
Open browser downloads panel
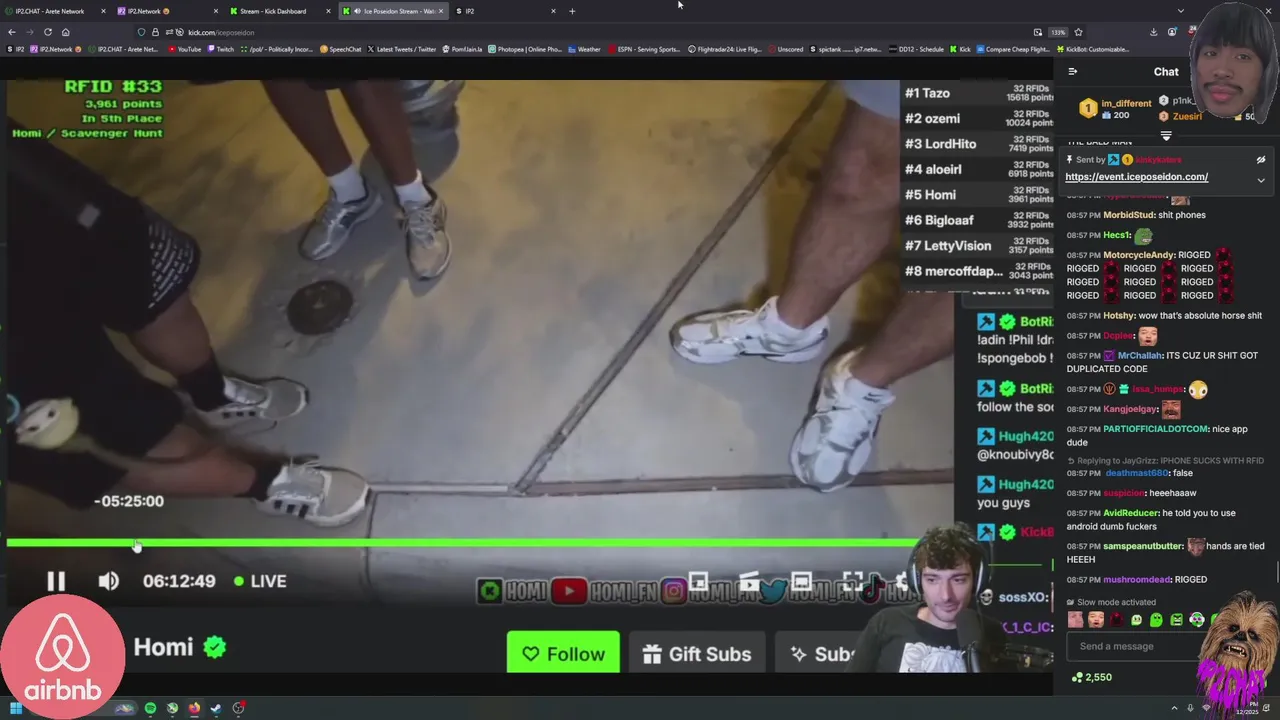1156,32
